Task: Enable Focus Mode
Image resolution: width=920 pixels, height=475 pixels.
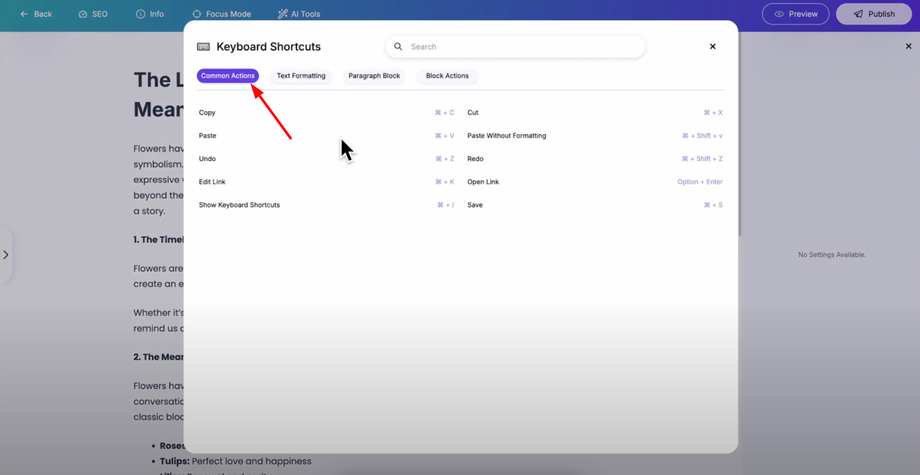Action: click(x=221, y=14)
